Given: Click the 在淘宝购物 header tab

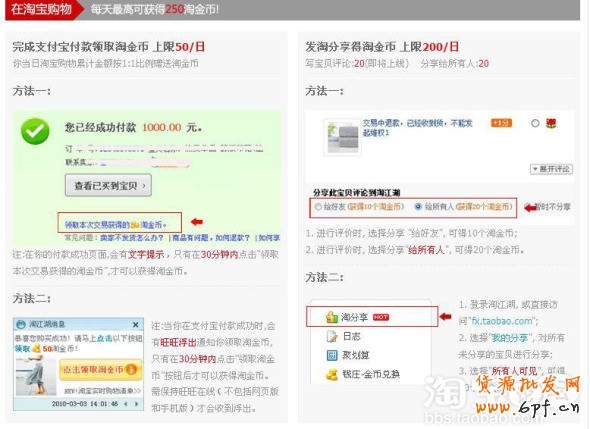Looking at the screenshot, I should (42, 9).
